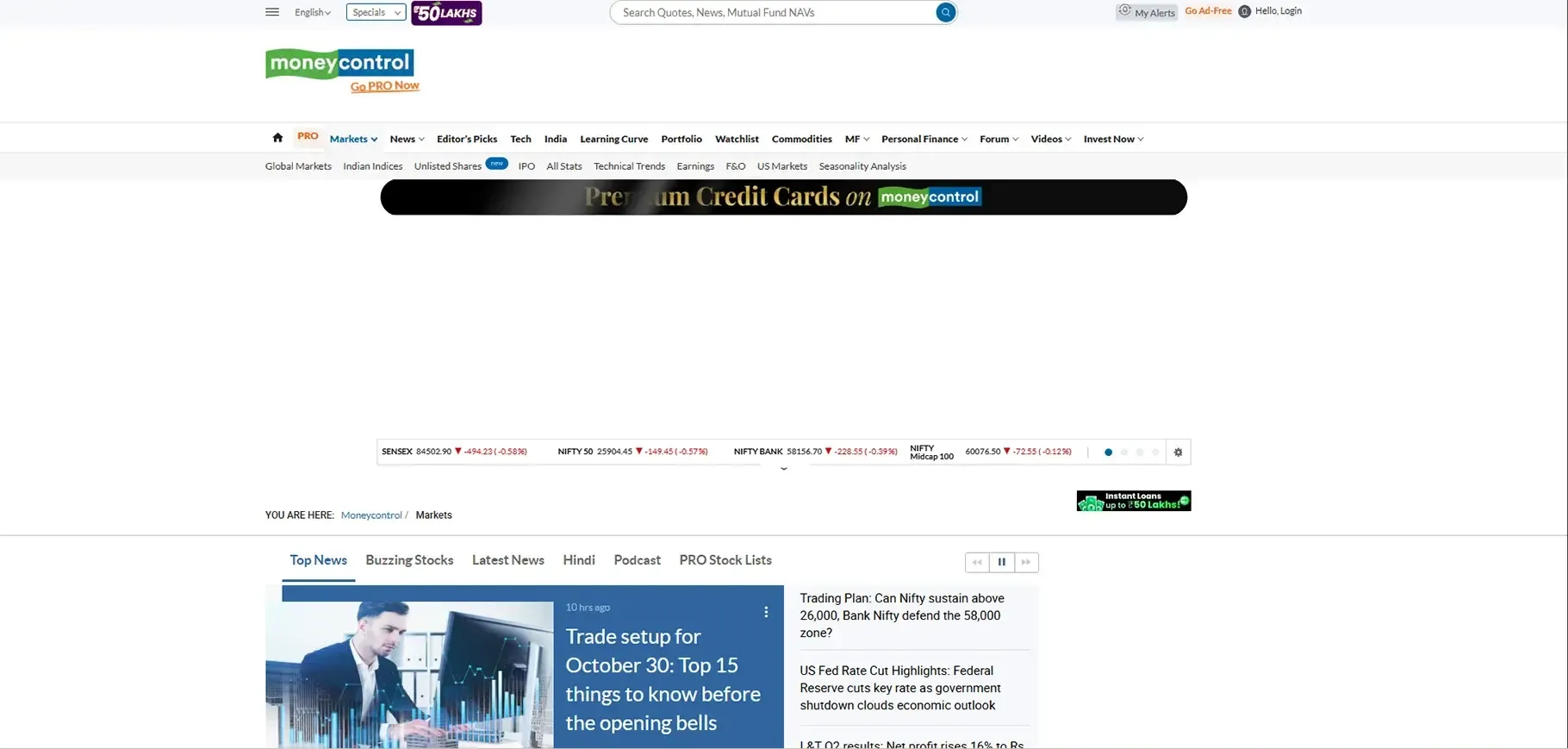Click the three-dot menu on news card
This screenshot has height=749, width=1568.
click(x=766, y=612)
